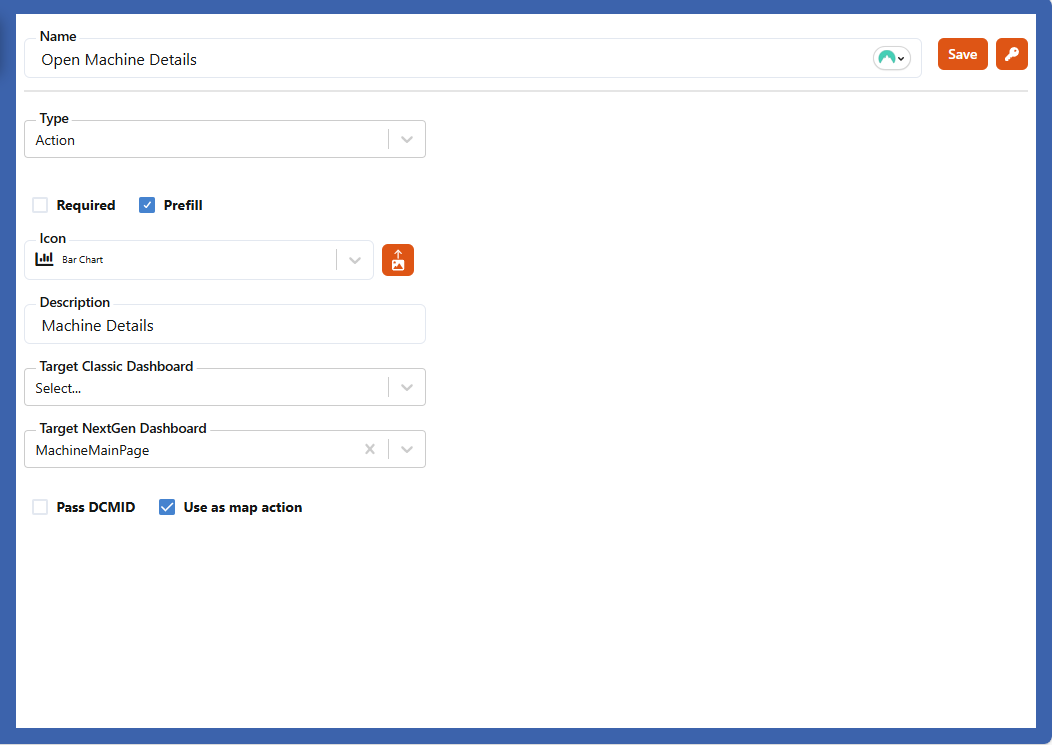
Task: Click the Target Classic Dashboard chevron arrow
Action: [407, 388]
